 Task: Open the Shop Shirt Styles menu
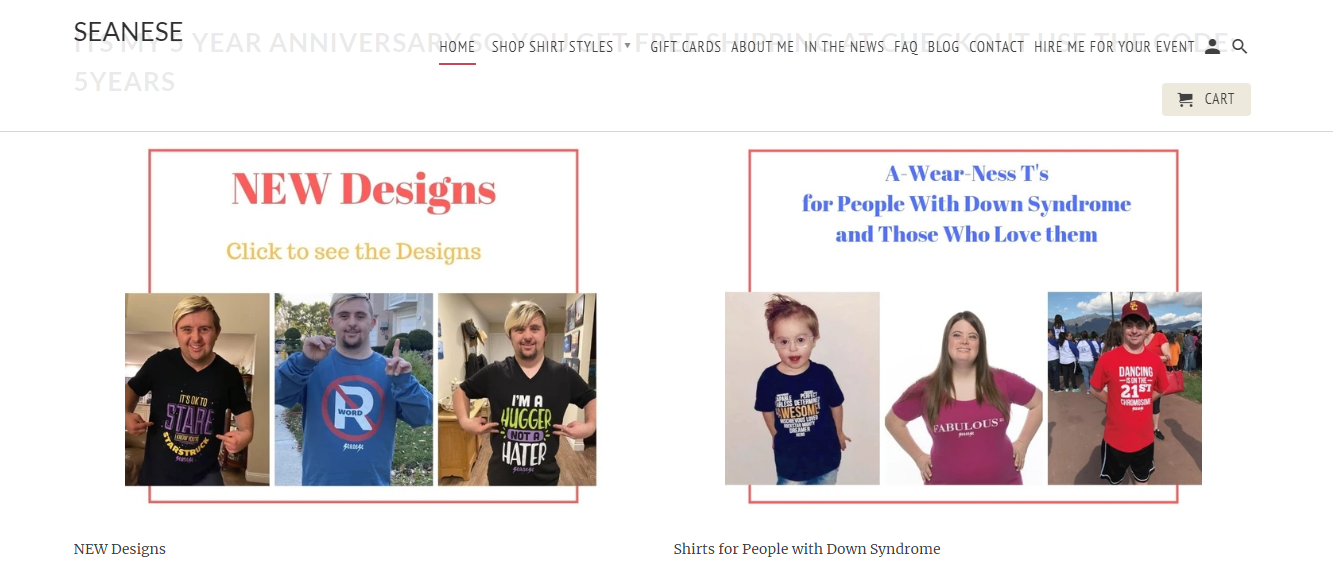552,46
